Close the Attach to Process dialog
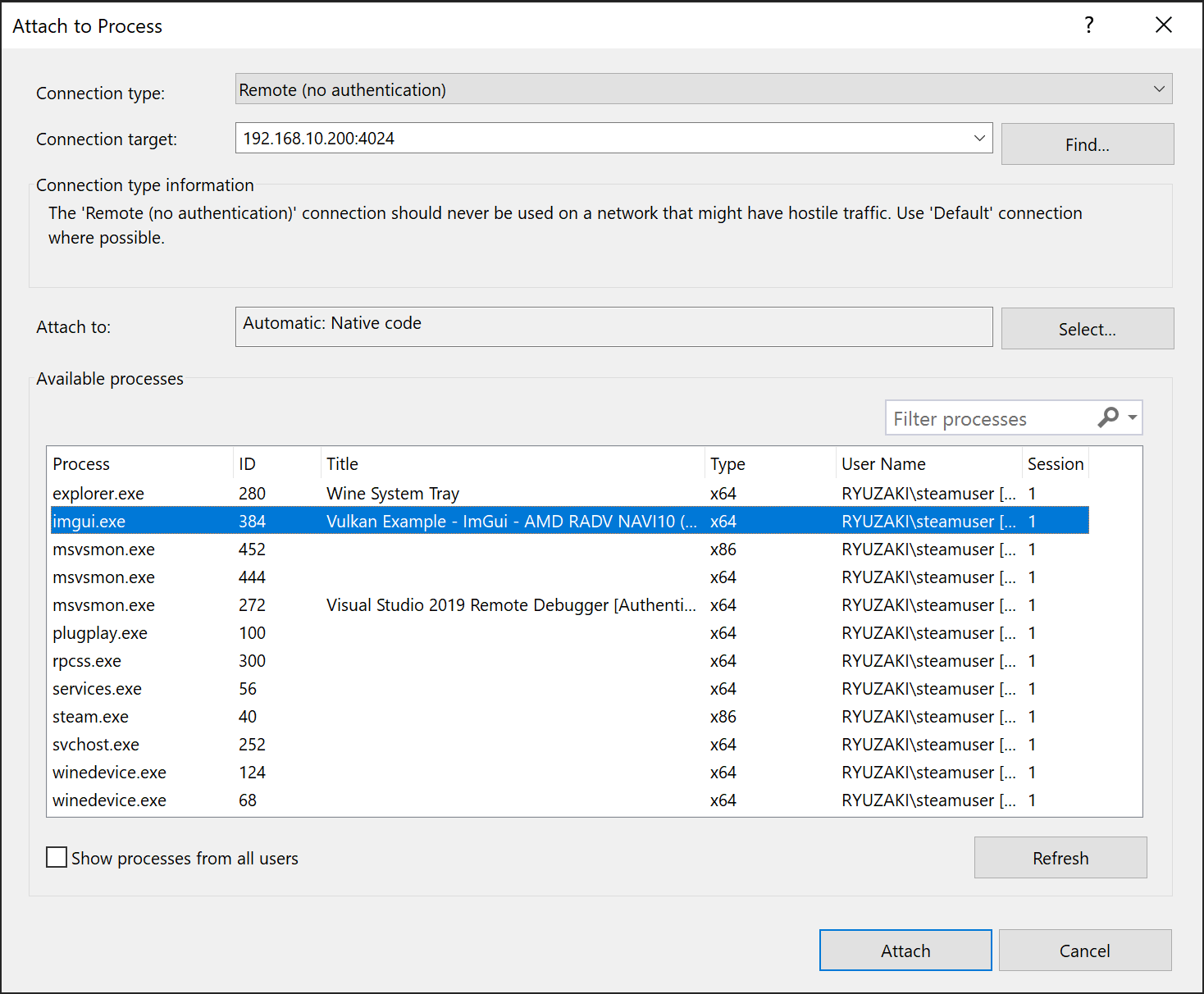The image size is (1204, 994). [x=1163, y=25]
